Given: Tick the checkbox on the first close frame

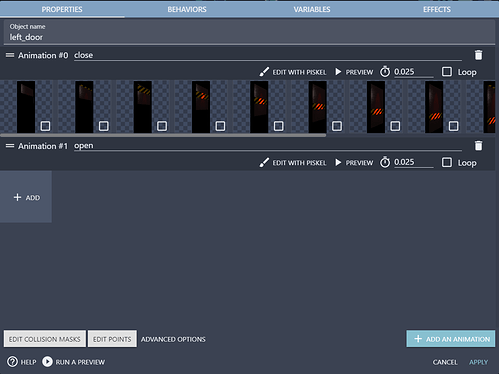Looking at the screenshot, I should [x=45, y=126].
